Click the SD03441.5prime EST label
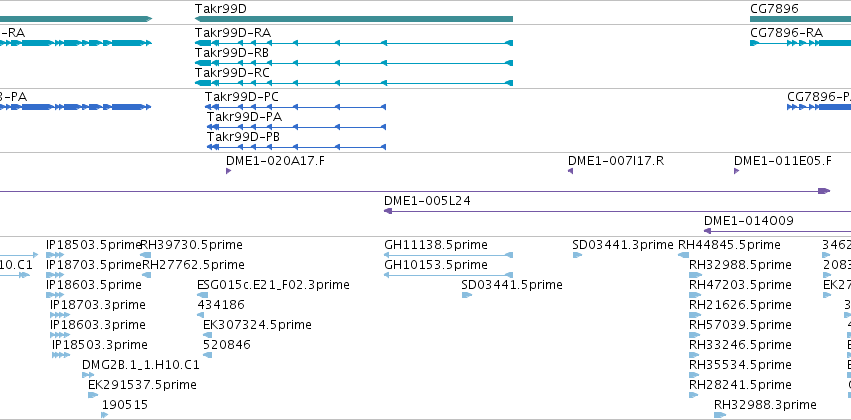This screenshot has width=851, height=420. (x=512, y=285)
